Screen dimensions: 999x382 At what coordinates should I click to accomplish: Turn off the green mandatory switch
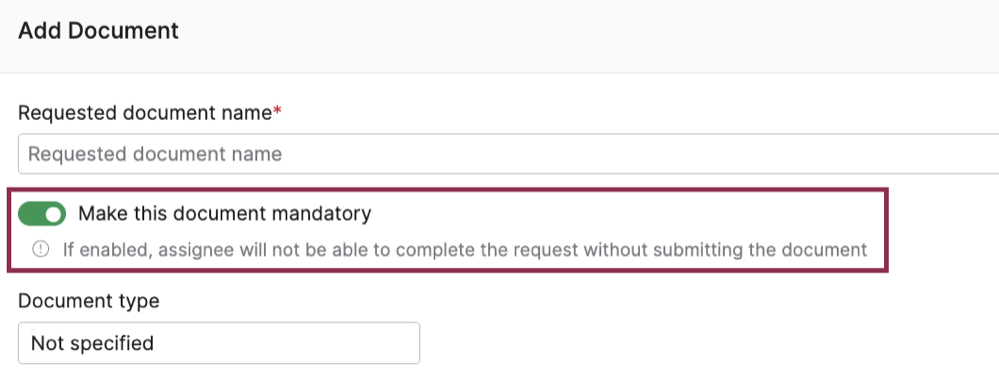pyautogui.click(x=42, y=214)
